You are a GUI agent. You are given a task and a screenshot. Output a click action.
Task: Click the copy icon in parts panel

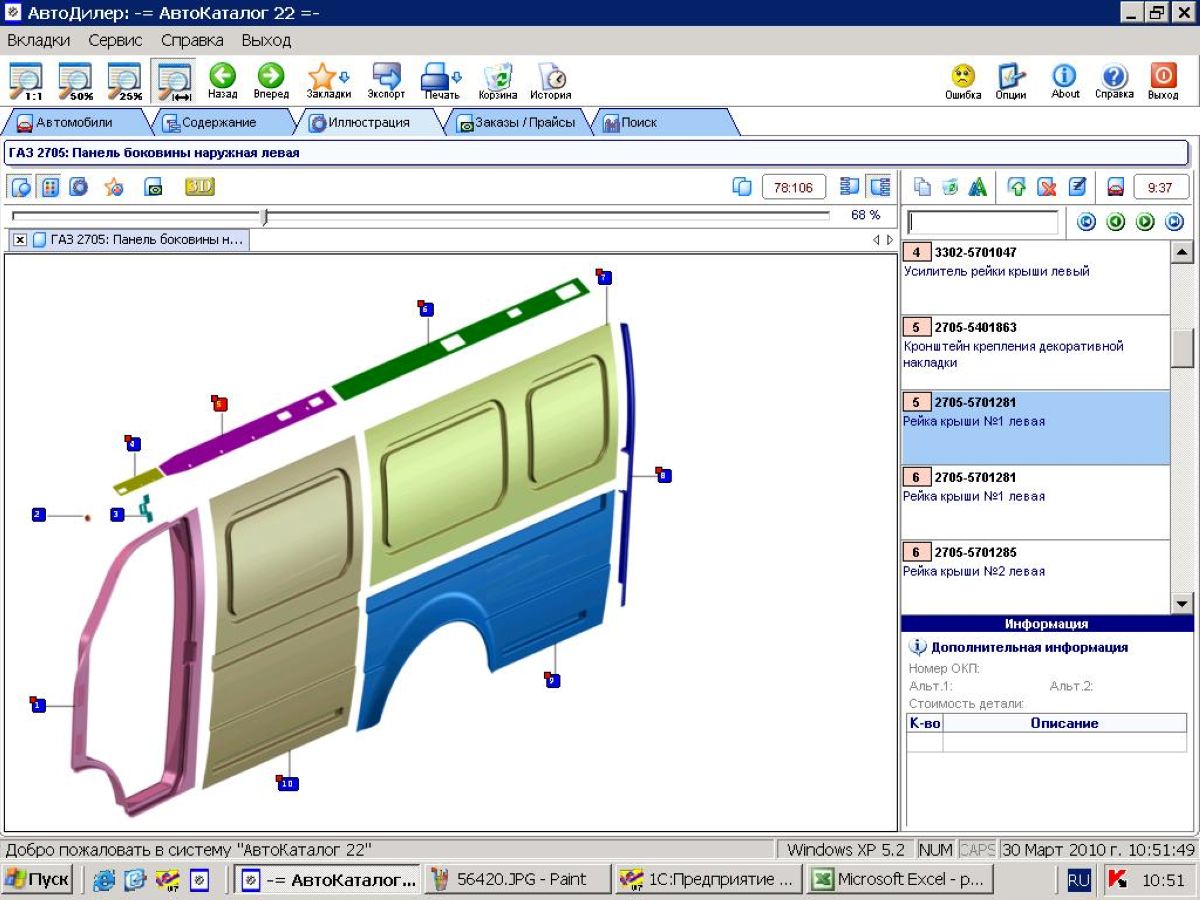[923, 187]
